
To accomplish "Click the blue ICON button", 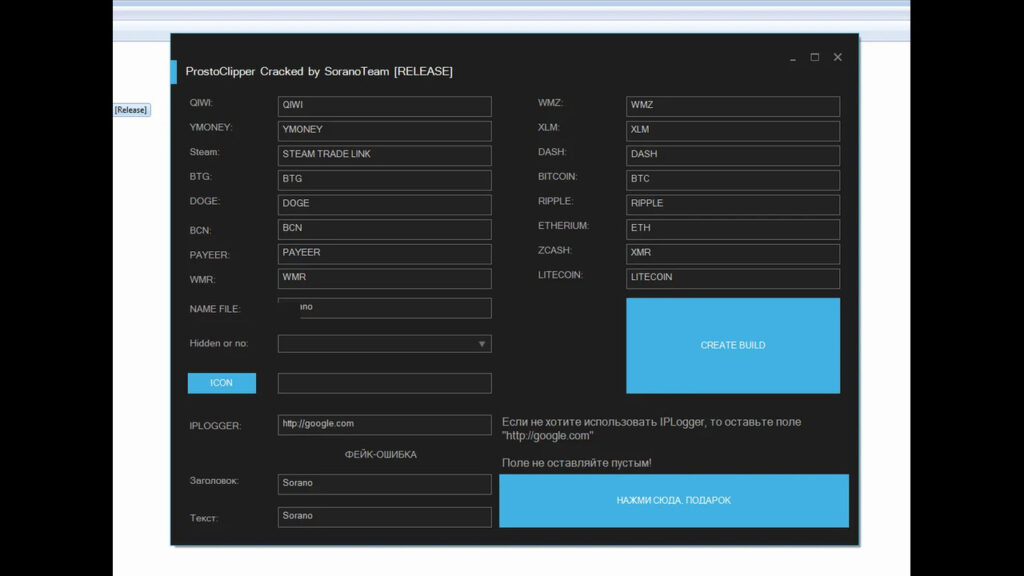I will 221,383.
